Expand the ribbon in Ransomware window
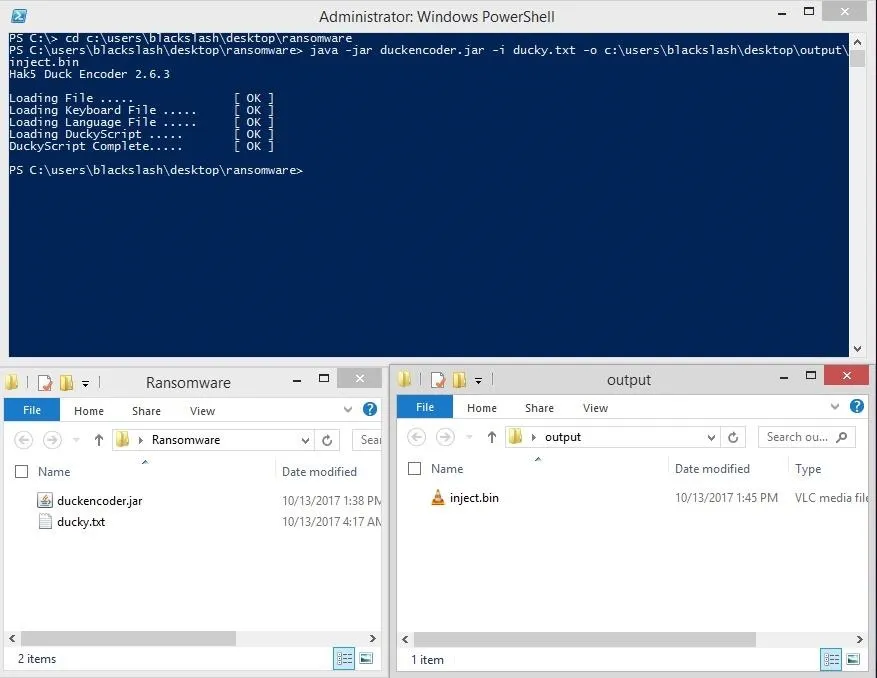Screen dimensions: 877x678 (348, 409)
